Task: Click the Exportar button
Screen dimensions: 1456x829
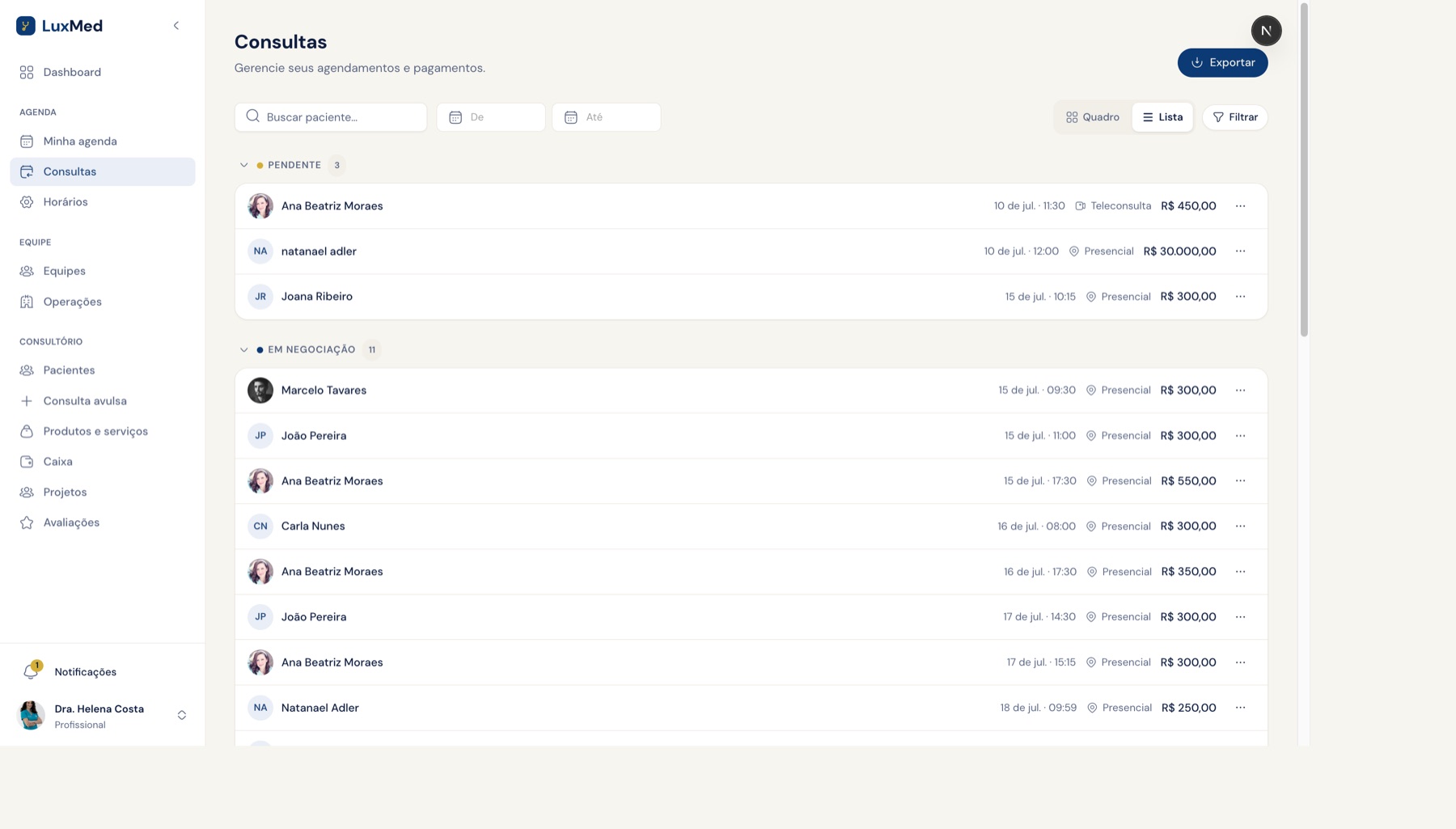Action: point(1222,63)
